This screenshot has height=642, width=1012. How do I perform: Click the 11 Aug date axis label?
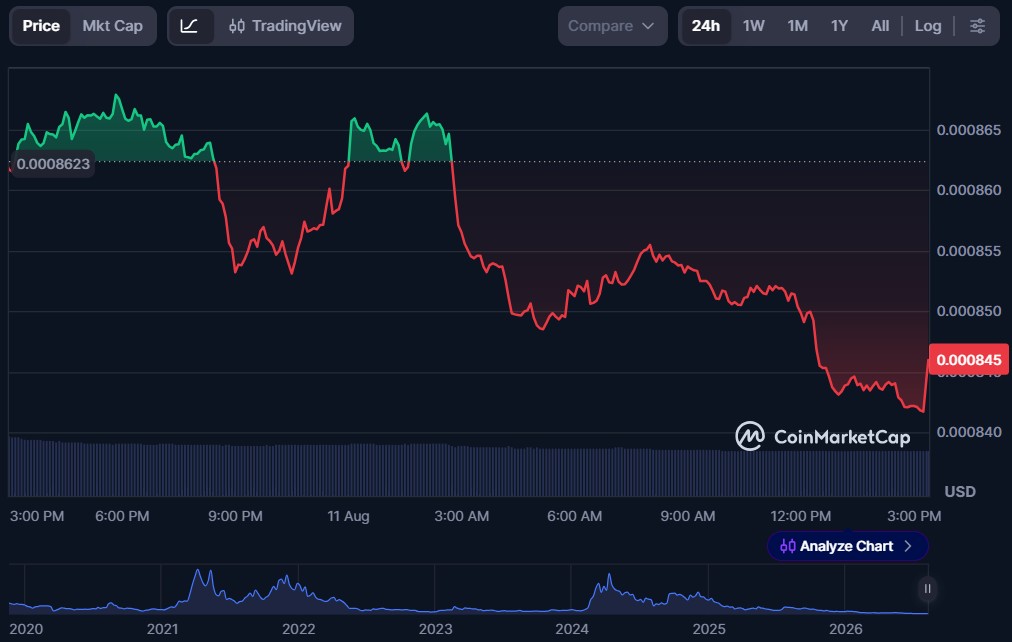pyautogui.click(x=348, y=516)
